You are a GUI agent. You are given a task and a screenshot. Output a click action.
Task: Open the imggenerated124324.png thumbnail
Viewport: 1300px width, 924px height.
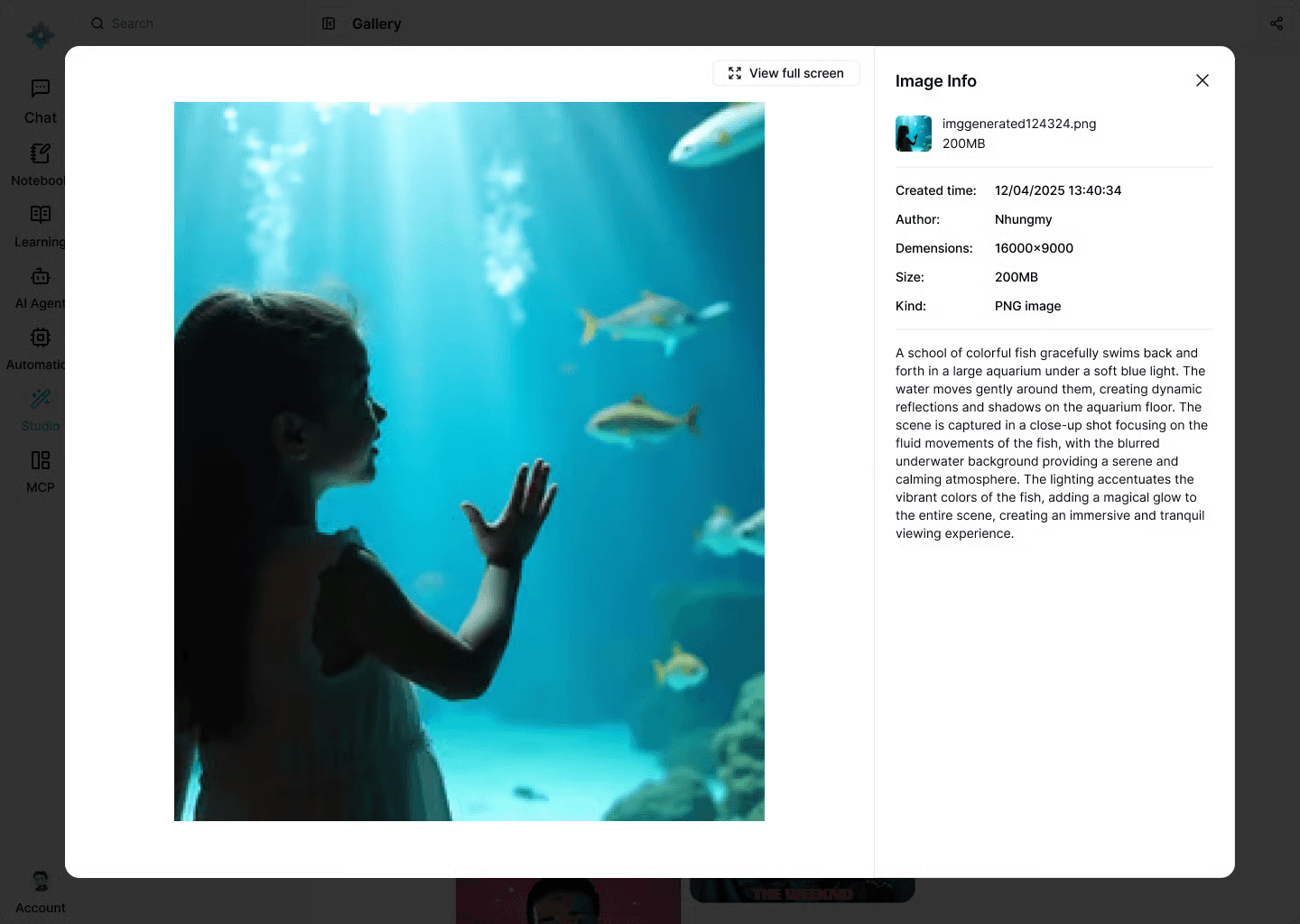[x=914, y=134]
